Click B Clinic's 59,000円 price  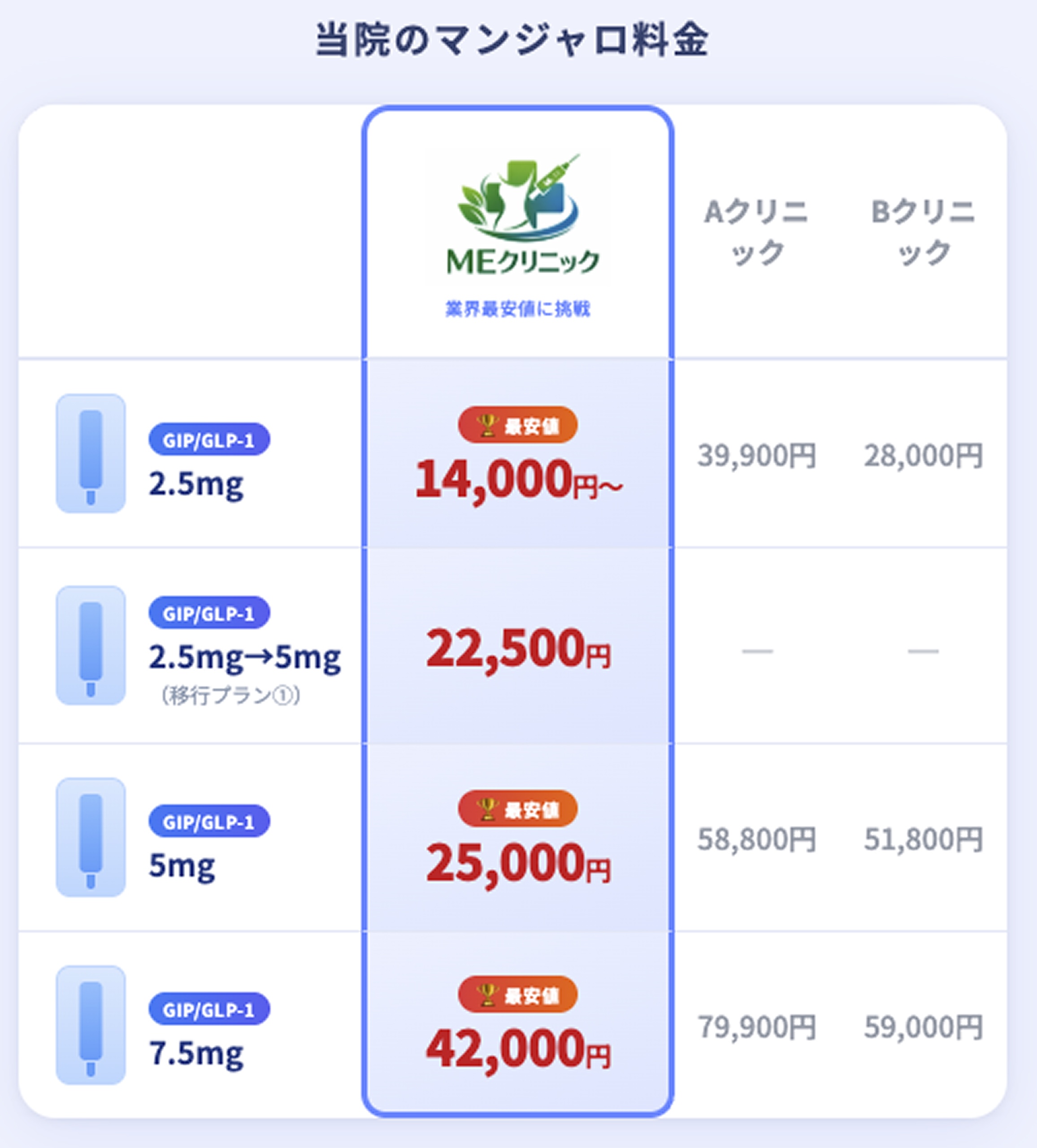pyautogui.click(x=923, y=1027)
